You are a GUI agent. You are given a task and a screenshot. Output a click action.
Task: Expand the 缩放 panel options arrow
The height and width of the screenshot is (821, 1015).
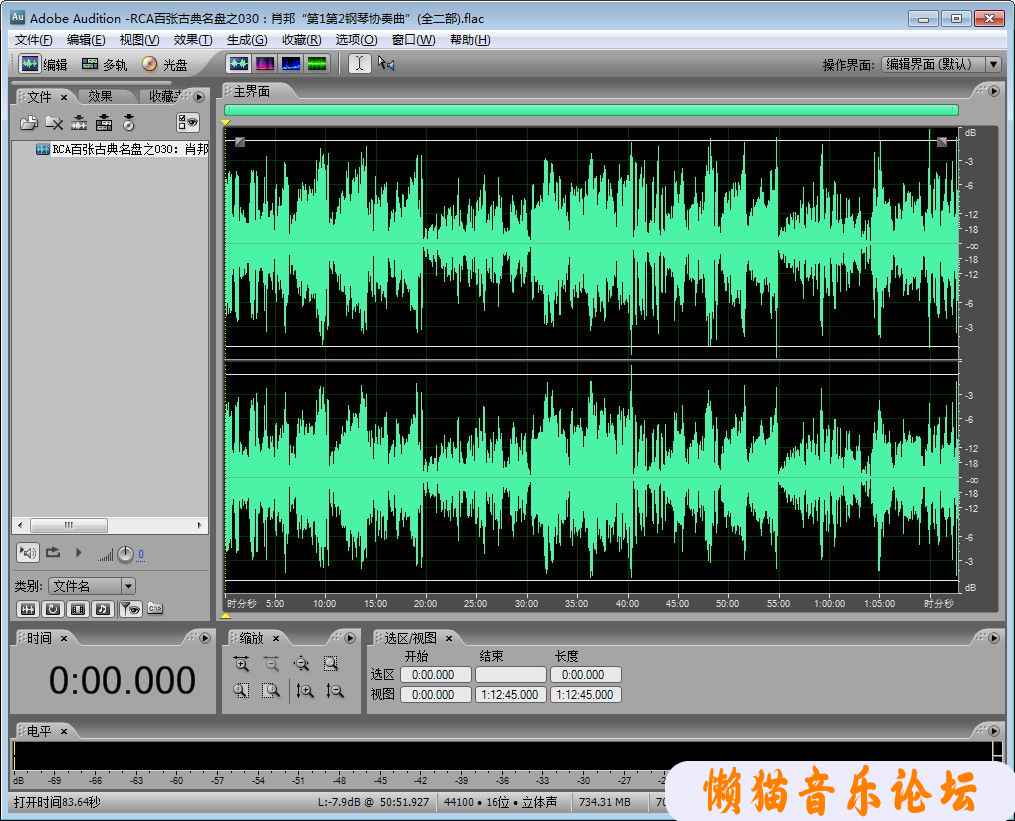click(x=350, y=638)
